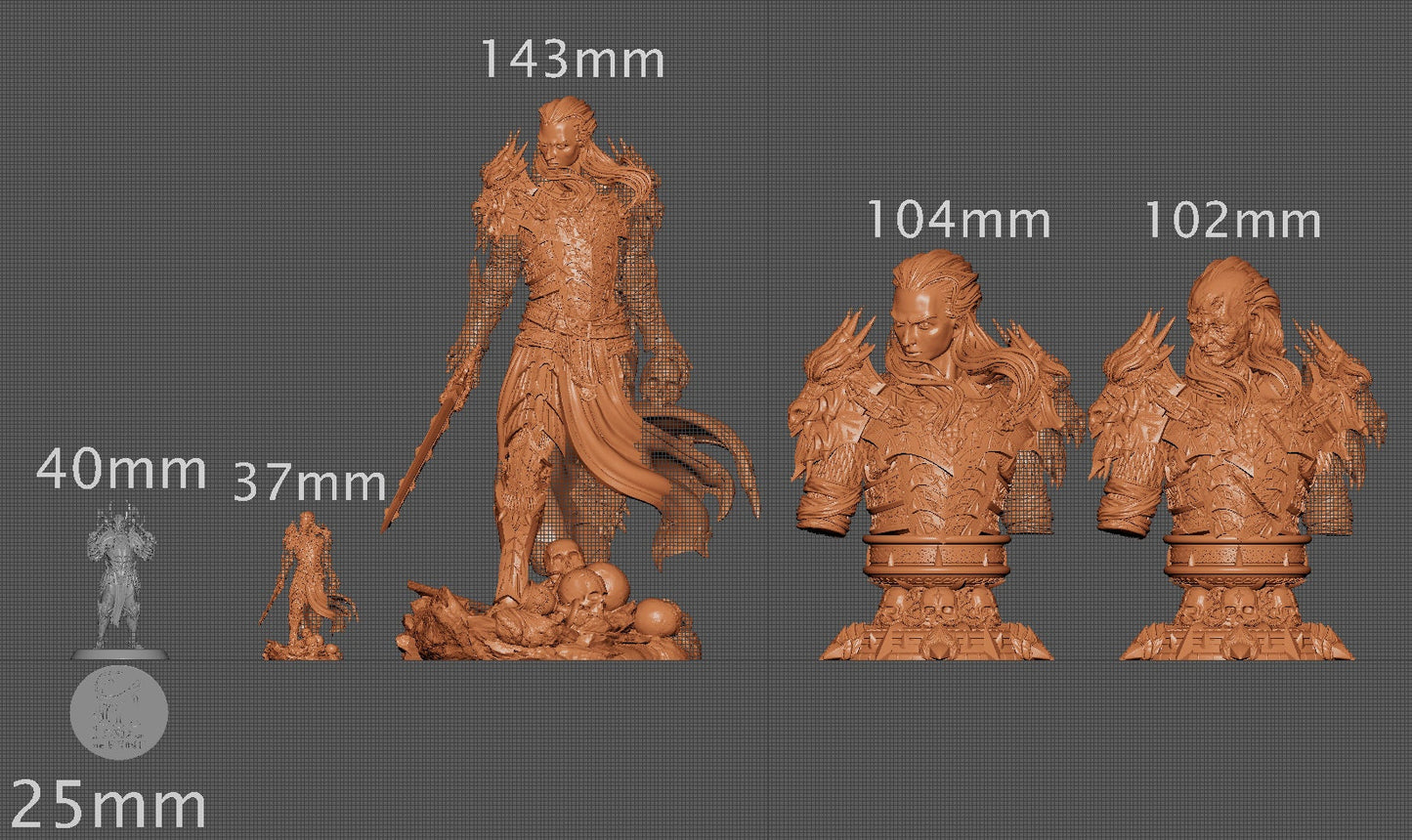The image size is (1412, 840).
Task: Expand the cape mesh behind the 143mm figure
Action: point(684,459)
